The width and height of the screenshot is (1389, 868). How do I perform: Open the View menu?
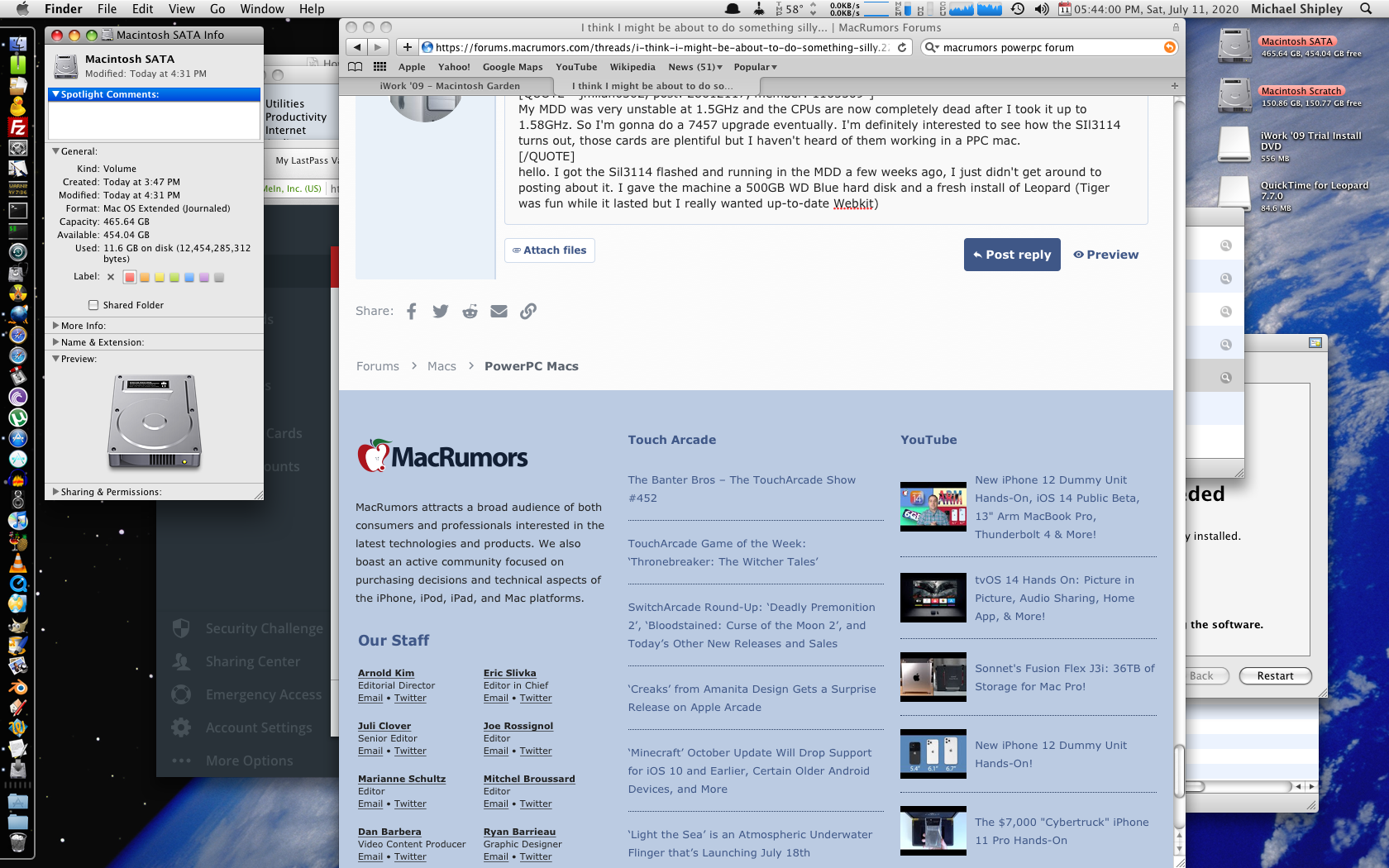pos(182,9)
